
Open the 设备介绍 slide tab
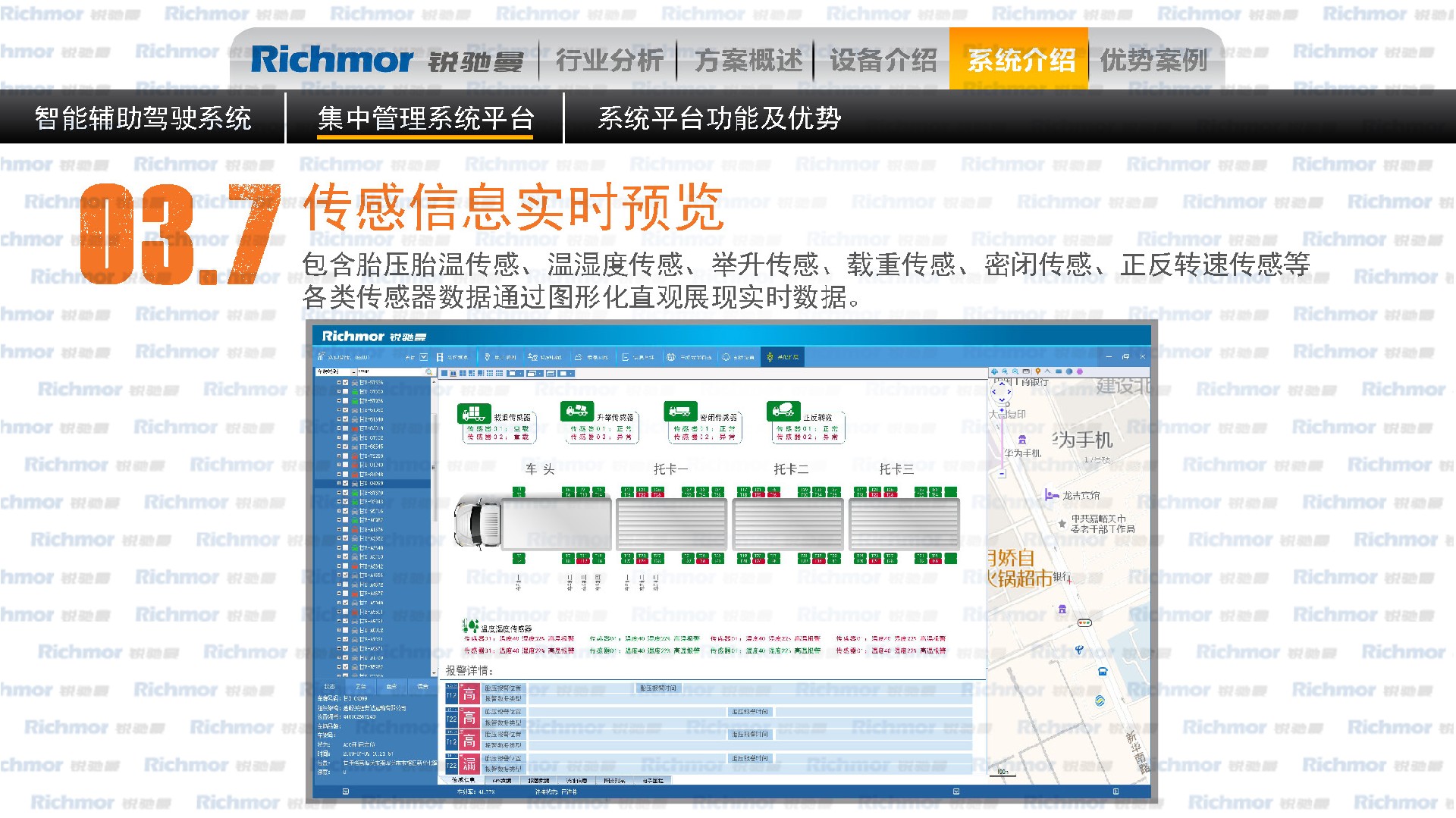coord(883,60)
